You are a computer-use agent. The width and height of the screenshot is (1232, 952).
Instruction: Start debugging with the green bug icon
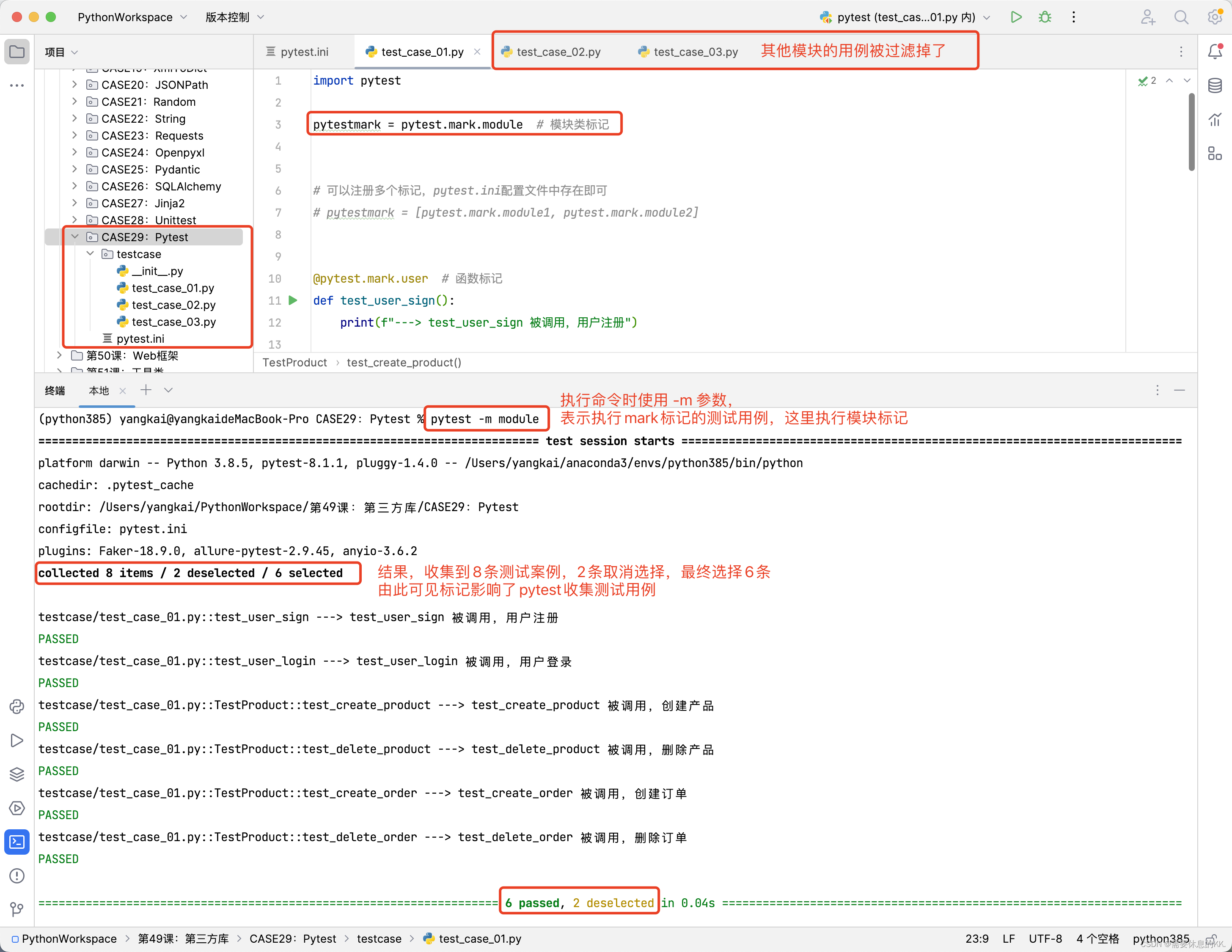1045,17
